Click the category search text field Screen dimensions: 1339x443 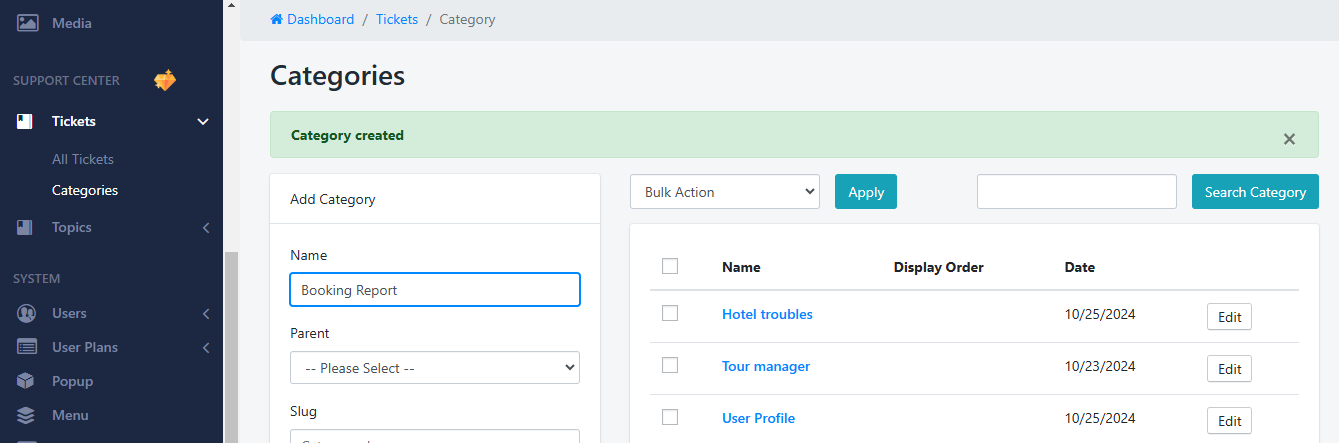(1076, 192)
